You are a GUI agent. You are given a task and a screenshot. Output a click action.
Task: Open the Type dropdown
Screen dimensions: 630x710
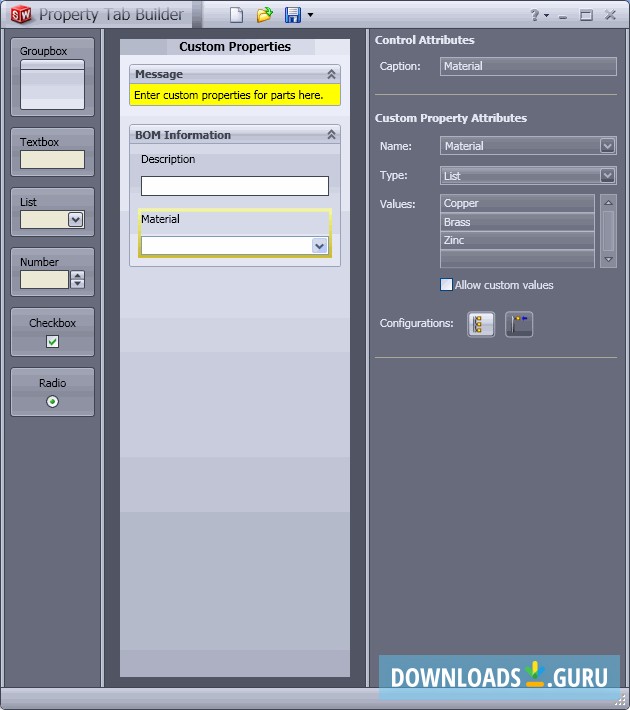coord(607,175)
